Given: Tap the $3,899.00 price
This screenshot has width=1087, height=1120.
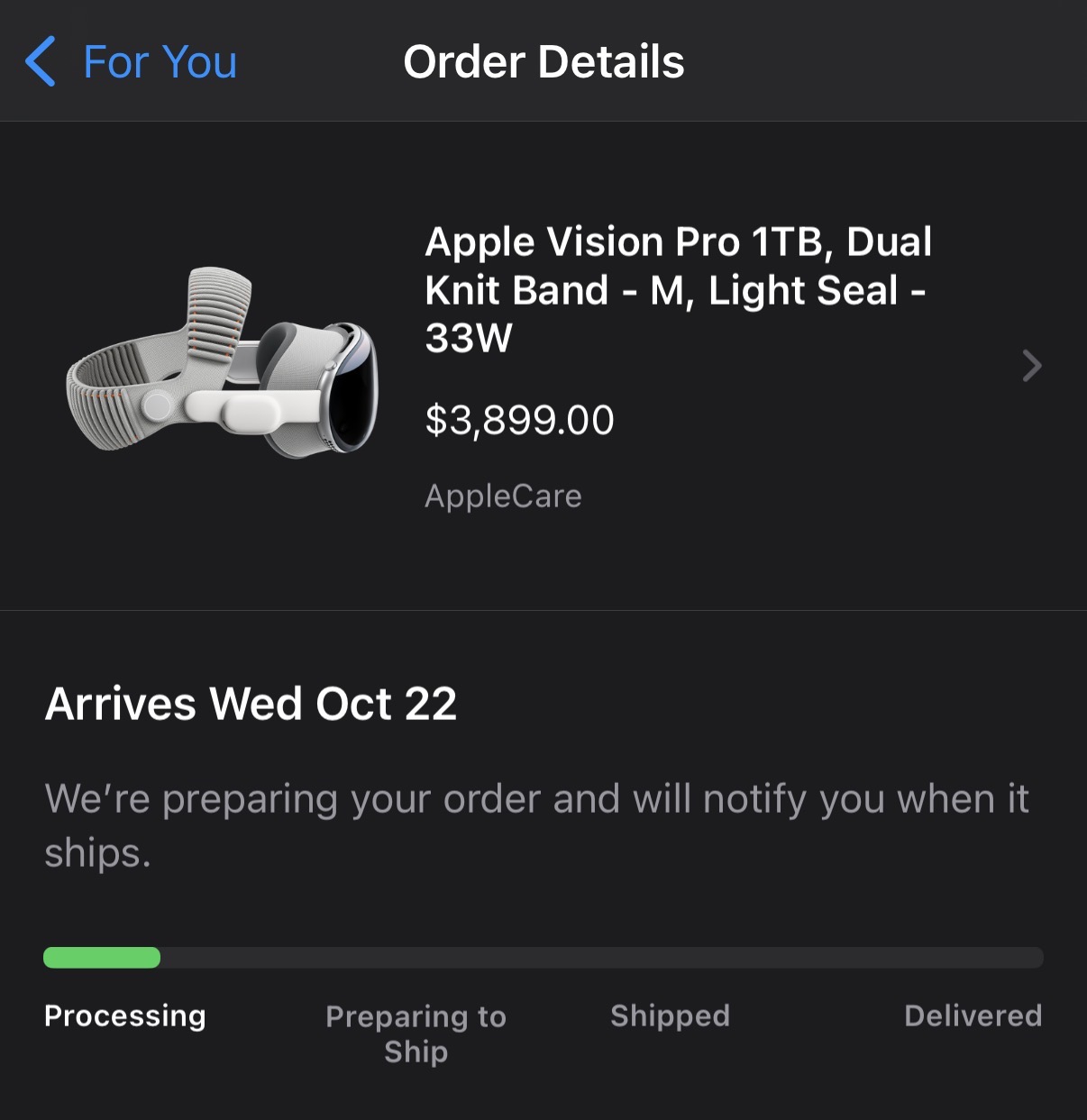Looking at the screenshot, I should tap(519, 420).
